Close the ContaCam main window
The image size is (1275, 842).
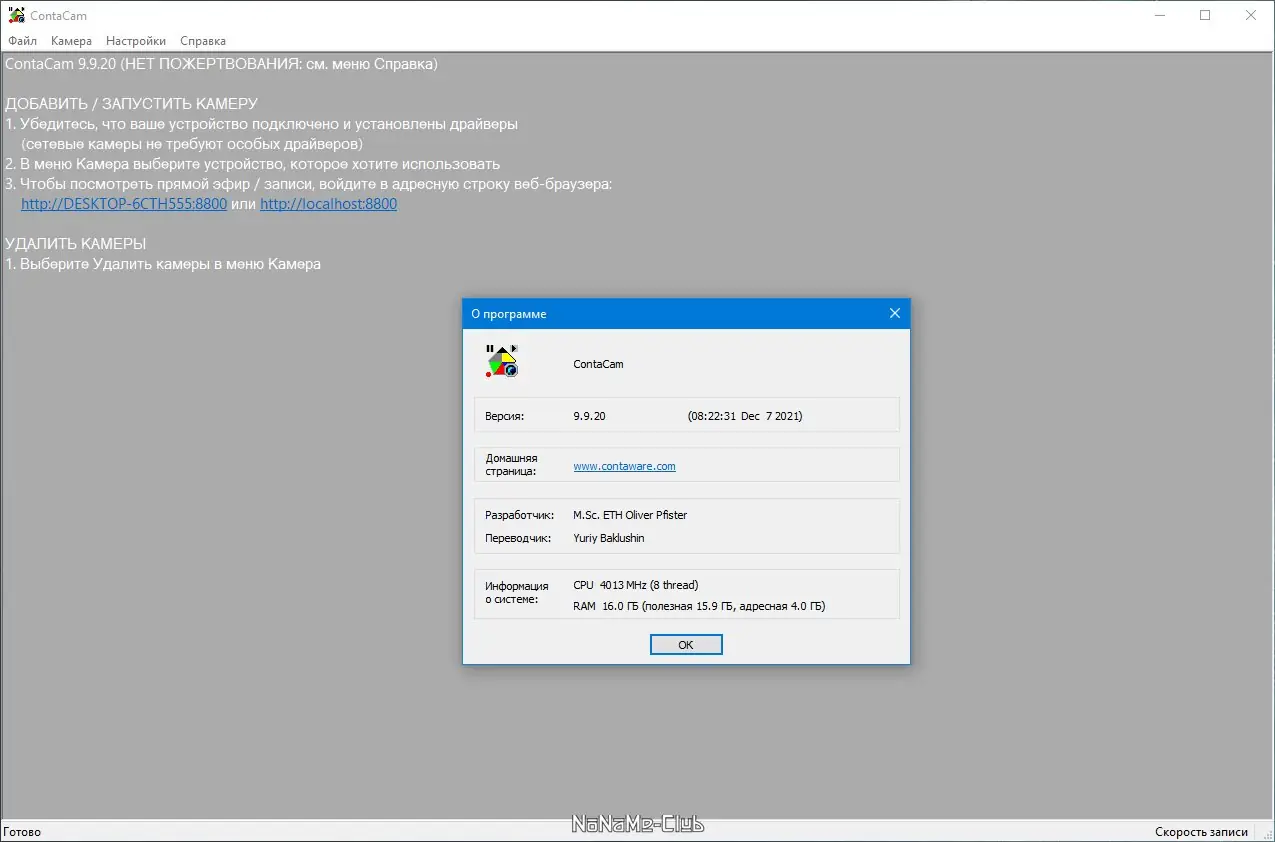click(1251, 15)
